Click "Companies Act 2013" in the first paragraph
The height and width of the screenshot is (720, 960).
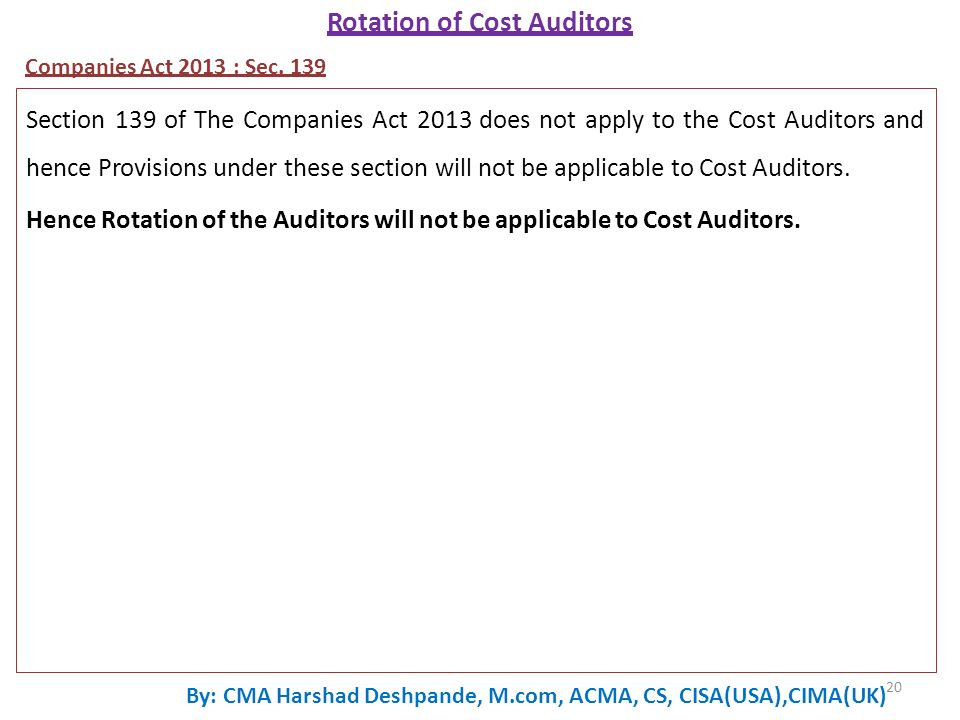(357, 120)
